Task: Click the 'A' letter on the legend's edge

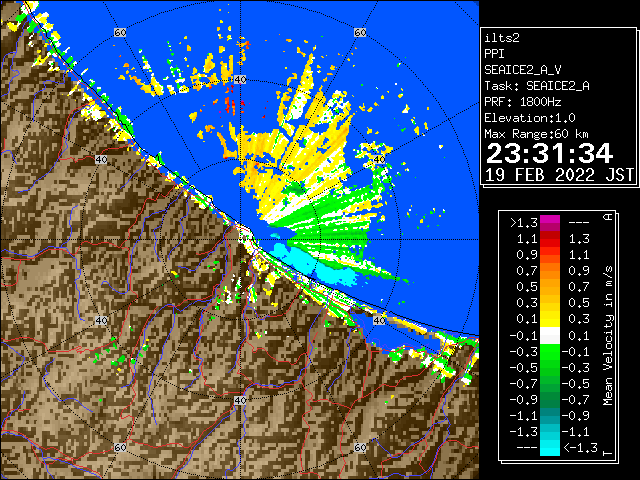Action: 608,217
